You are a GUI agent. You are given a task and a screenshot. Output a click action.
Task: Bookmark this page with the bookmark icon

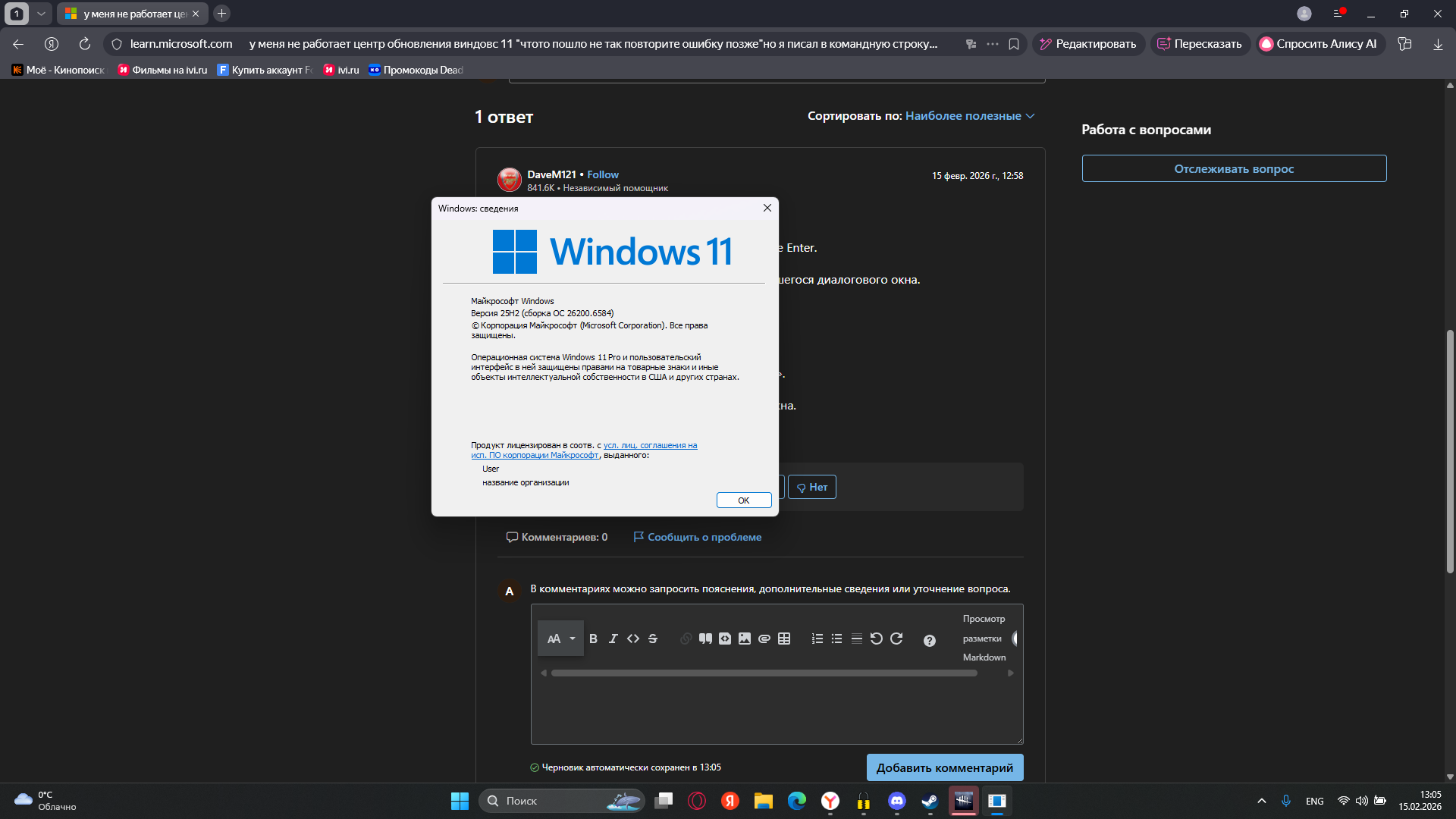tap(1014, 44)
